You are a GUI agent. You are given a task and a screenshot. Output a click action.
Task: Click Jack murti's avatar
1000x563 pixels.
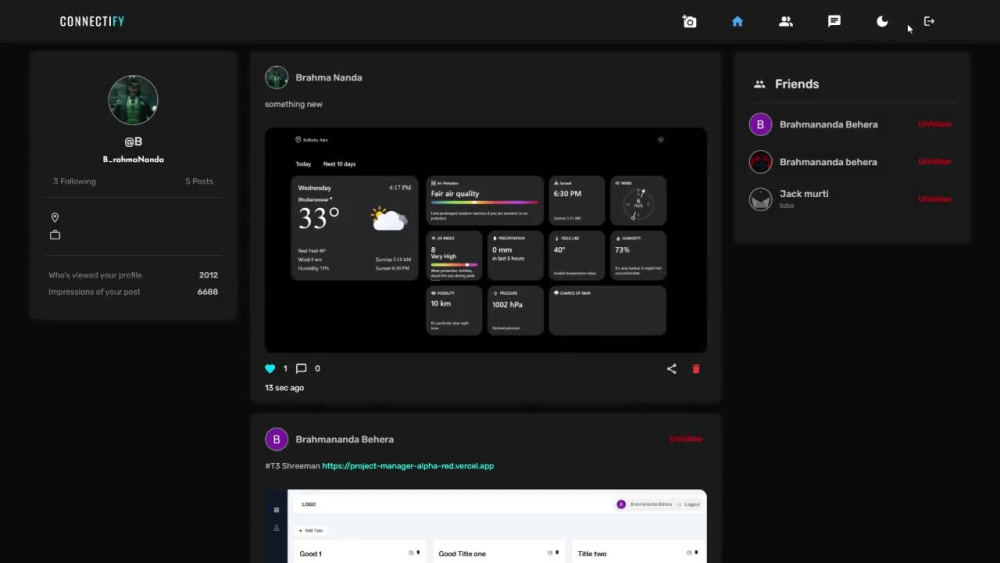(760, 199)
